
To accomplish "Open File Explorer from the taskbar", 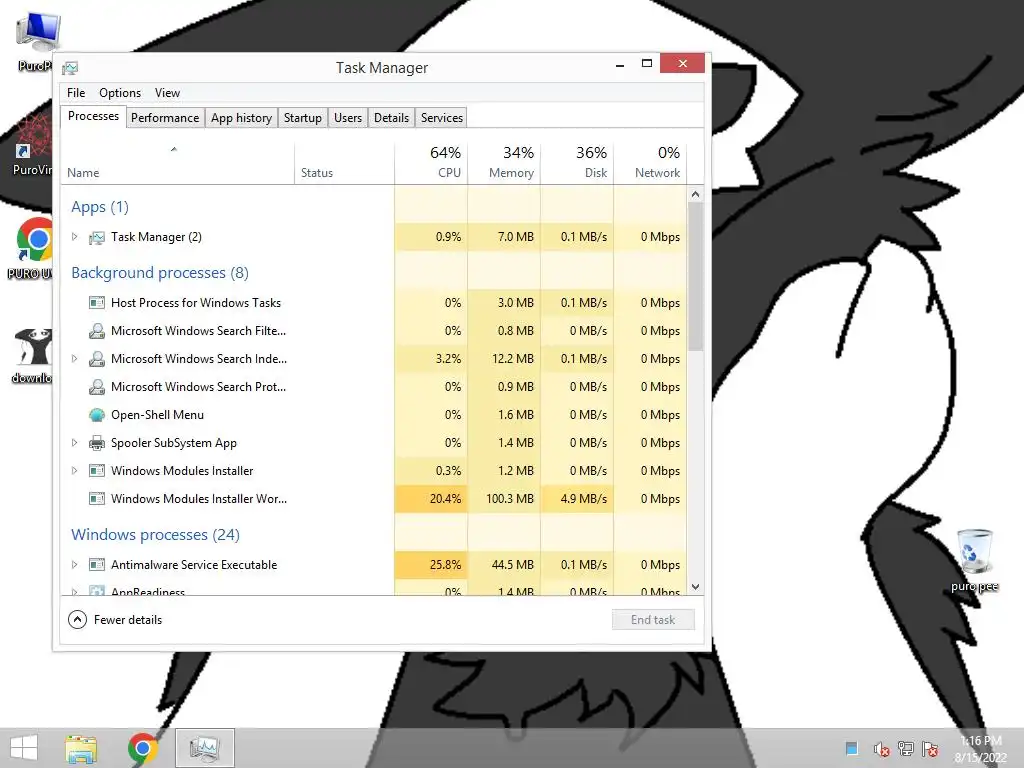I will [x=81, y=748].
